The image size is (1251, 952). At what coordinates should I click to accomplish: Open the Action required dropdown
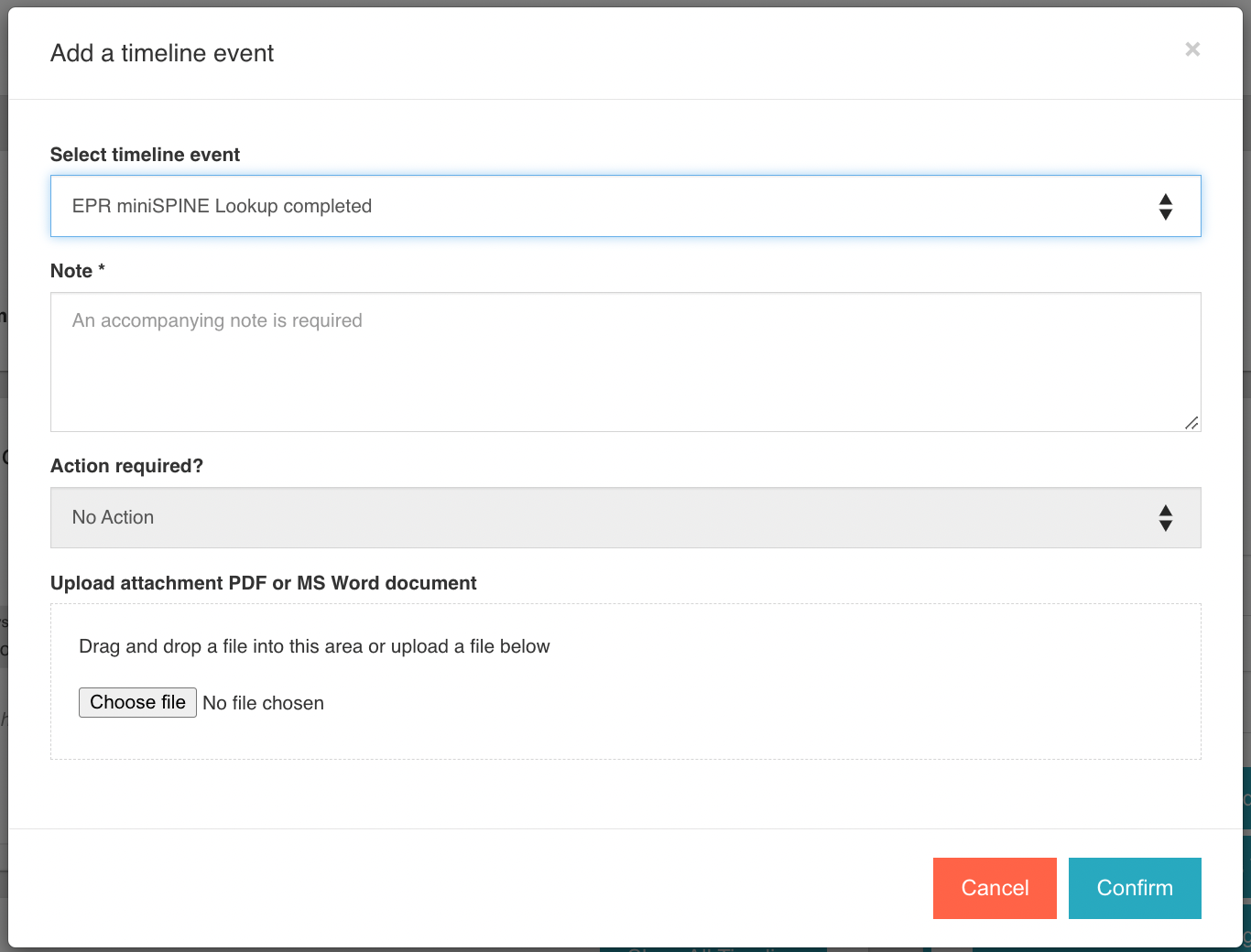tap(625, 517)
